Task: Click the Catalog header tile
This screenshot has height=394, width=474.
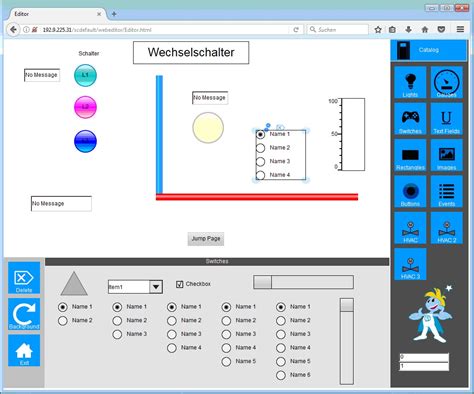Action: pos(429,50)
